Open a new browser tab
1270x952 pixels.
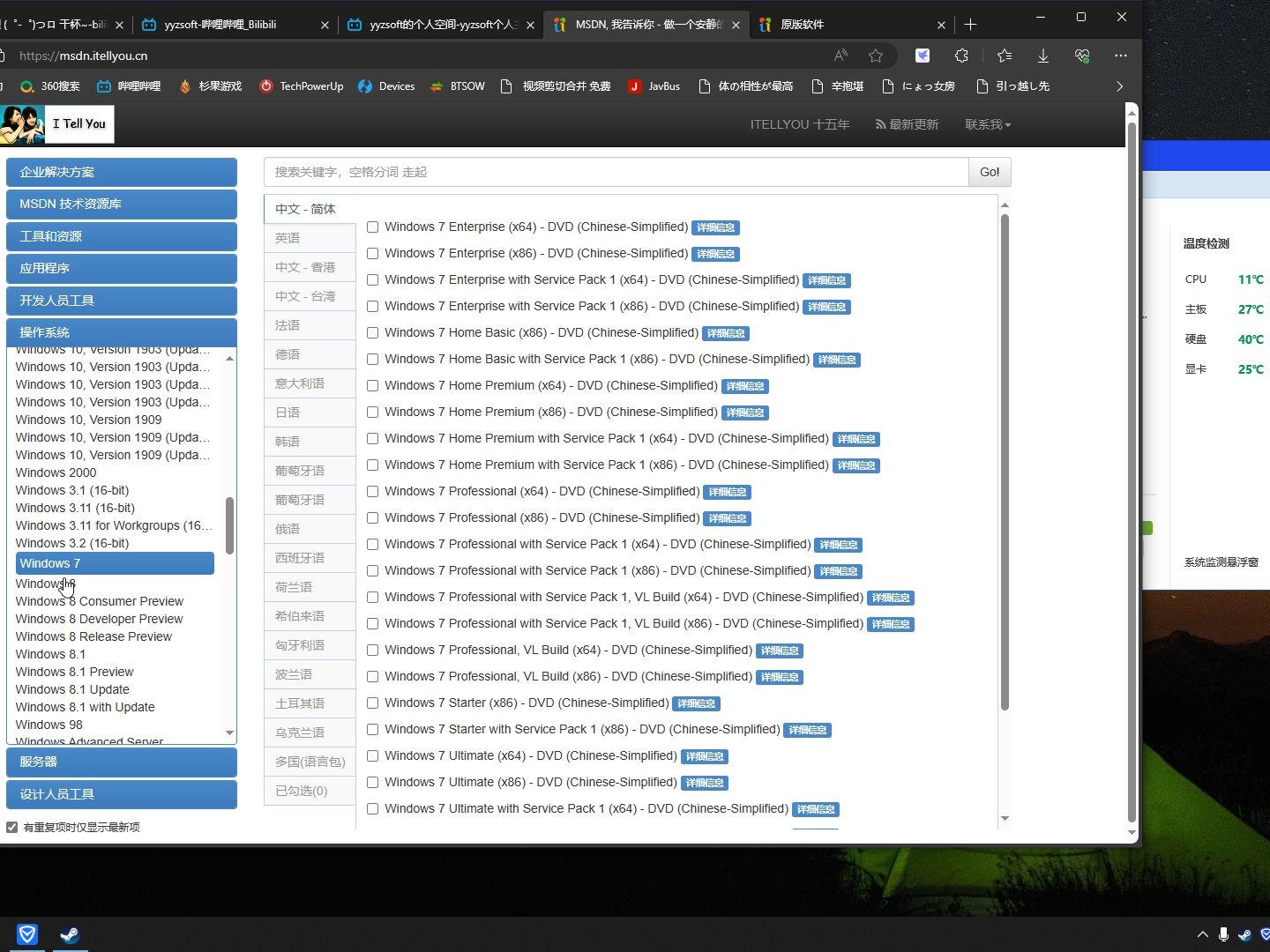[x=971, y=25]
